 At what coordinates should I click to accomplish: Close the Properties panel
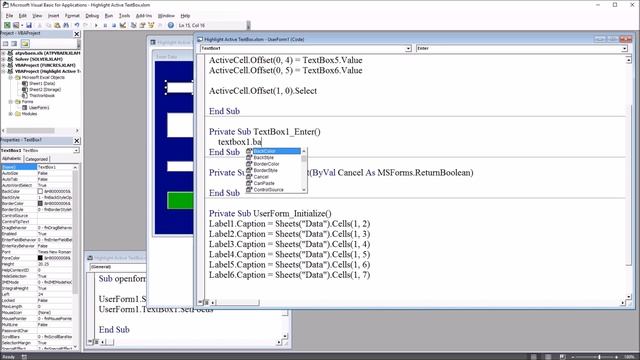click(77, 140)
